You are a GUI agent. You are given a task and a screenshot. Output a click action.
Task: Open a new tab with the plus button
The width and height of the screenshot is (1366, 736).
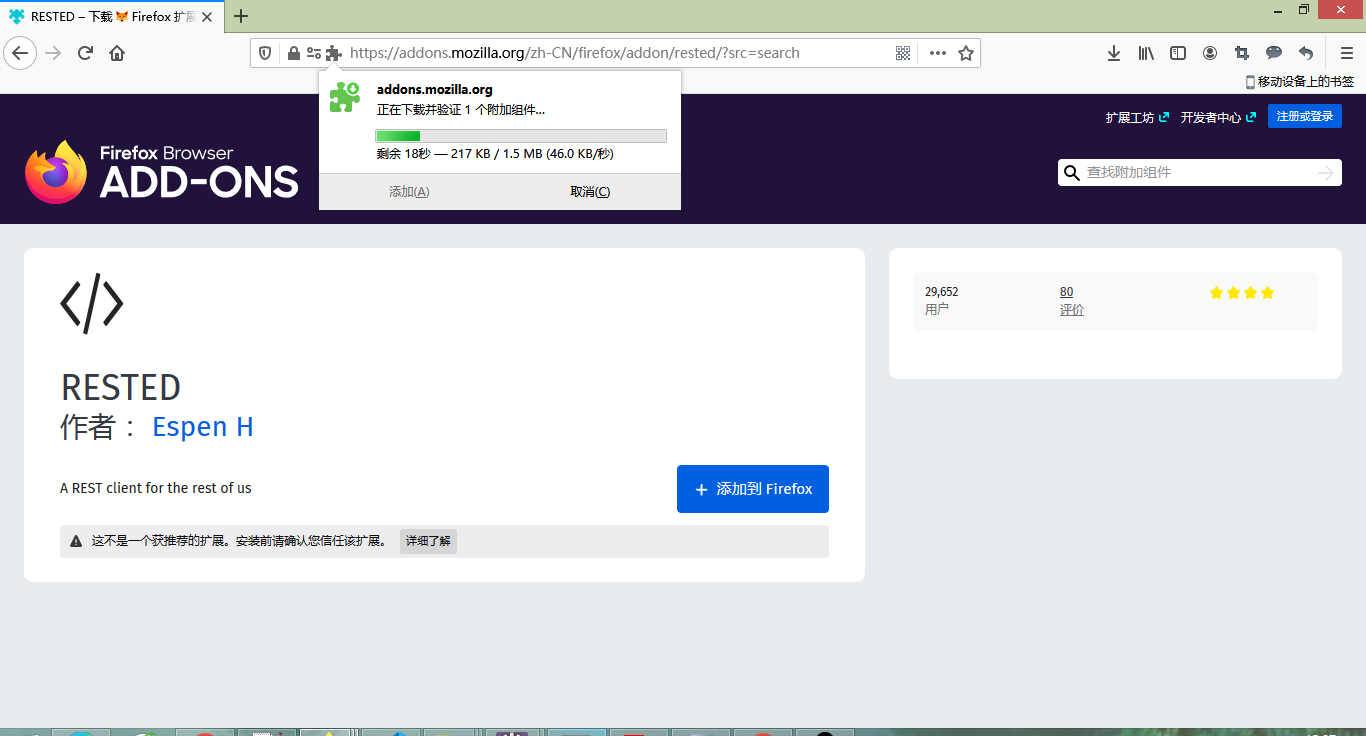tap(241, 16)
